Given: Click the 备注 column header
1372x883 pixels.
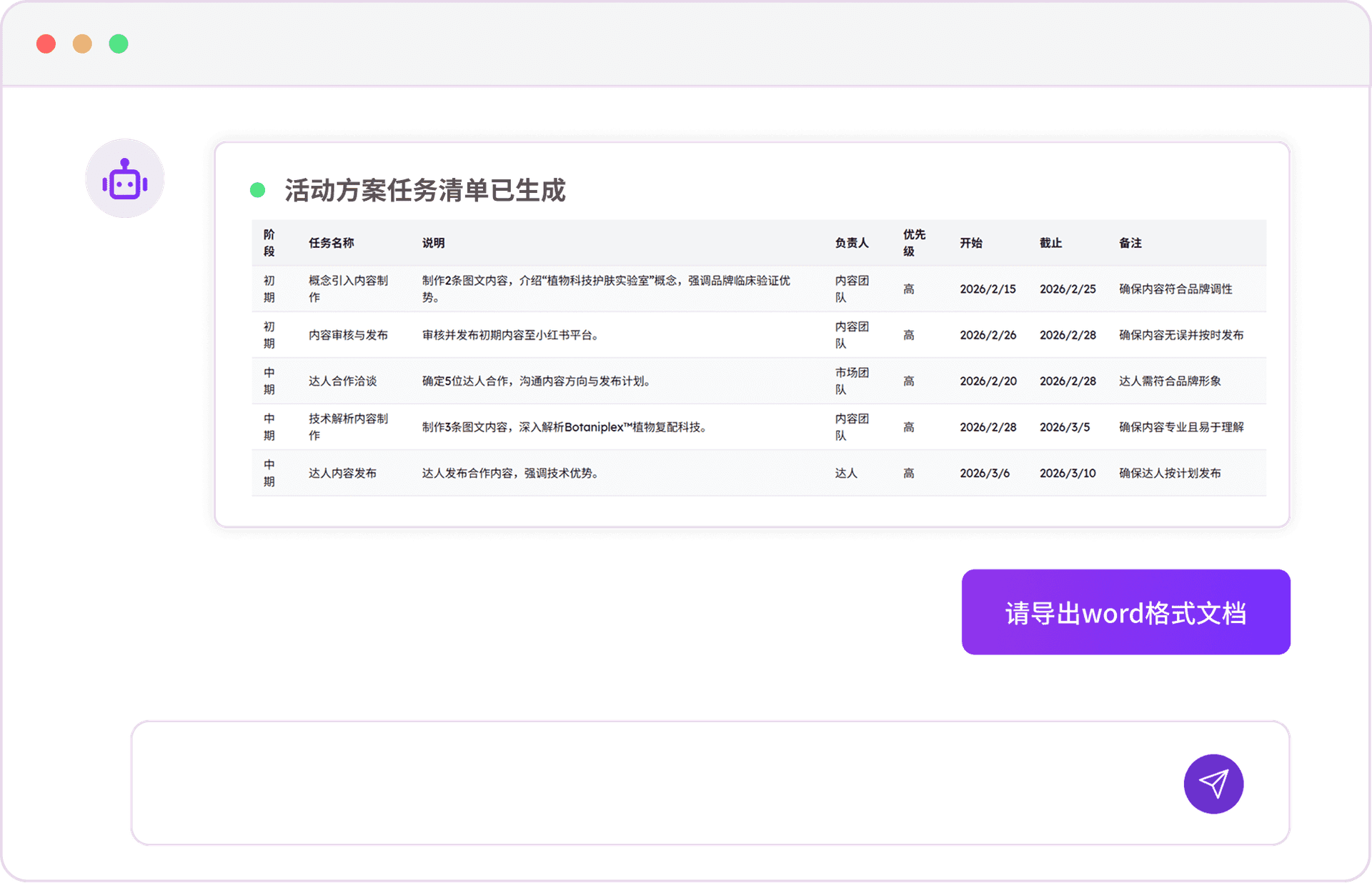Looking at the screenshot, I should pyautogui.click(x=1130, y=243).
